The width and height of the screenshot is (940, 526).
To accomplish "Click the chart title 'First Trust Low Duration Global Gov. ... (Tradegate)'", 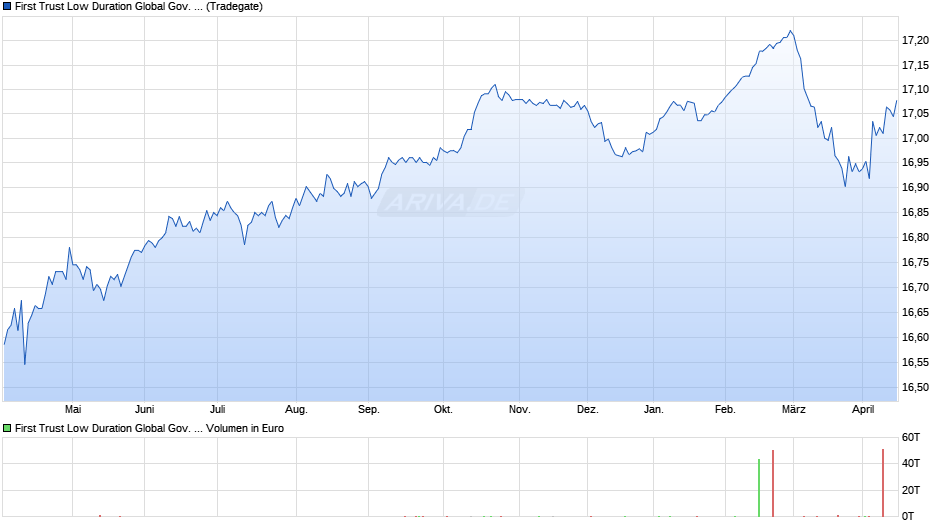I will point(138,7).
